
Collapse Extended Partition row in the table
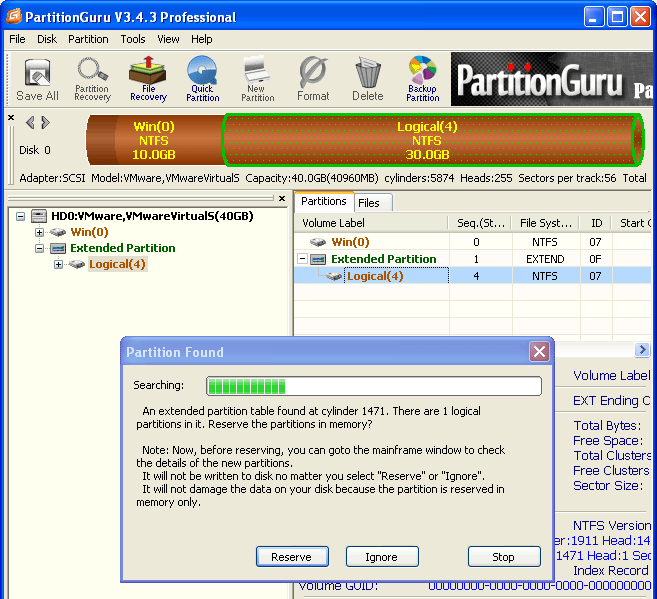point(302,259)
